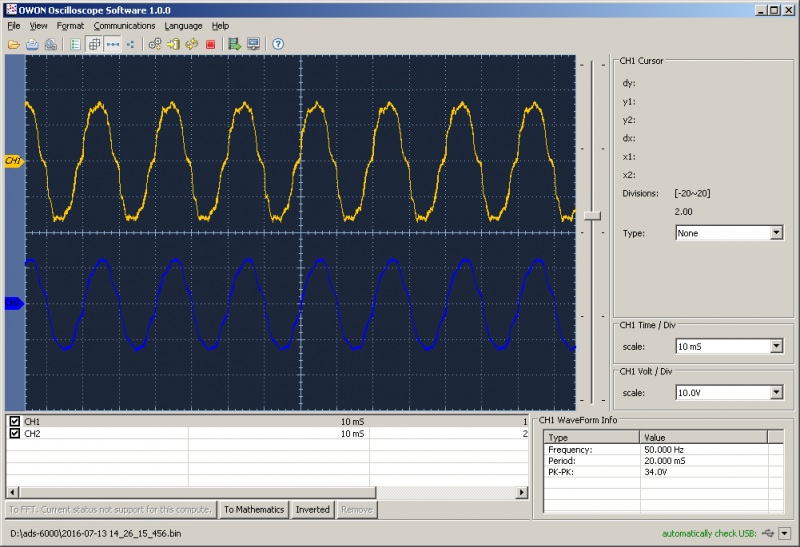This screenshot has height=547, width=800.
Task: Open the Communications menu
Action: point(124,25)
